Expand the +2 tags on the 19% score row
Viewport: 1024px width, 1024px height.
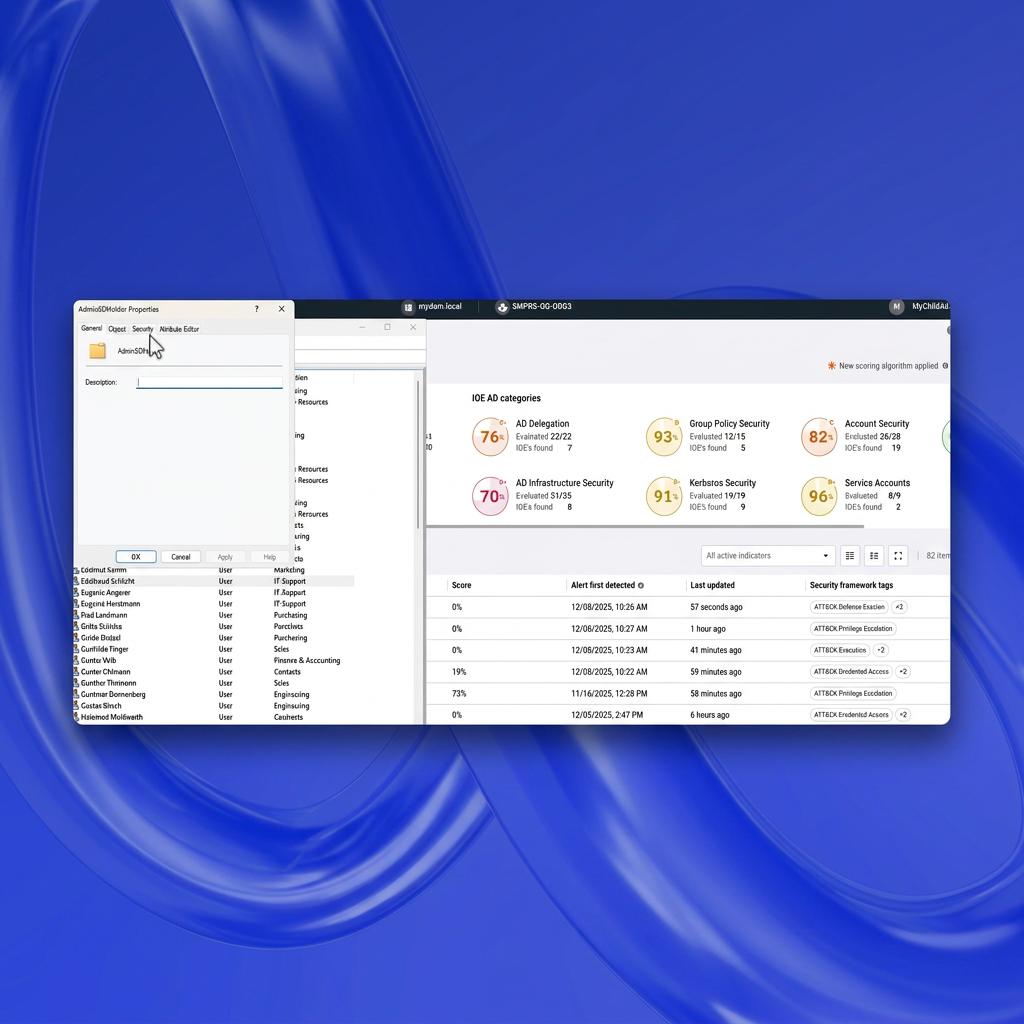point(903,672)
